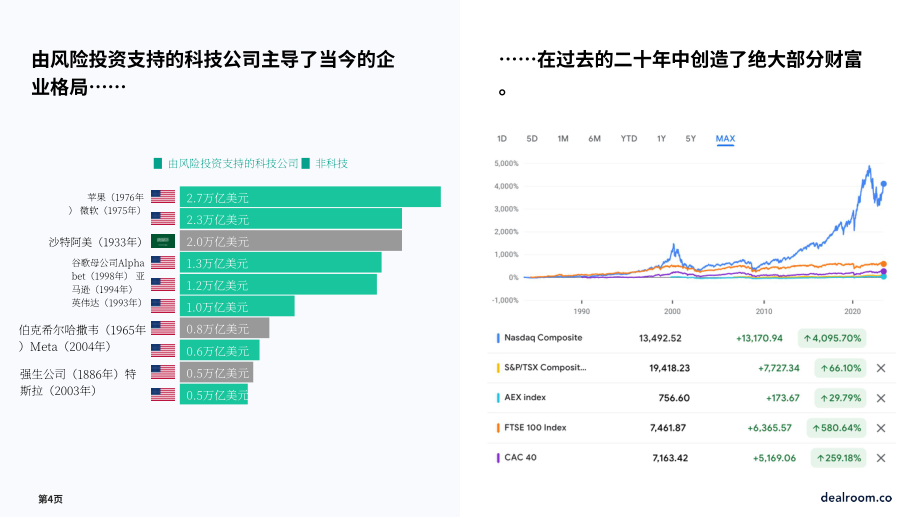Select the 5Y time range tab
Screen dimensions: 920x518
click(691, 138)
